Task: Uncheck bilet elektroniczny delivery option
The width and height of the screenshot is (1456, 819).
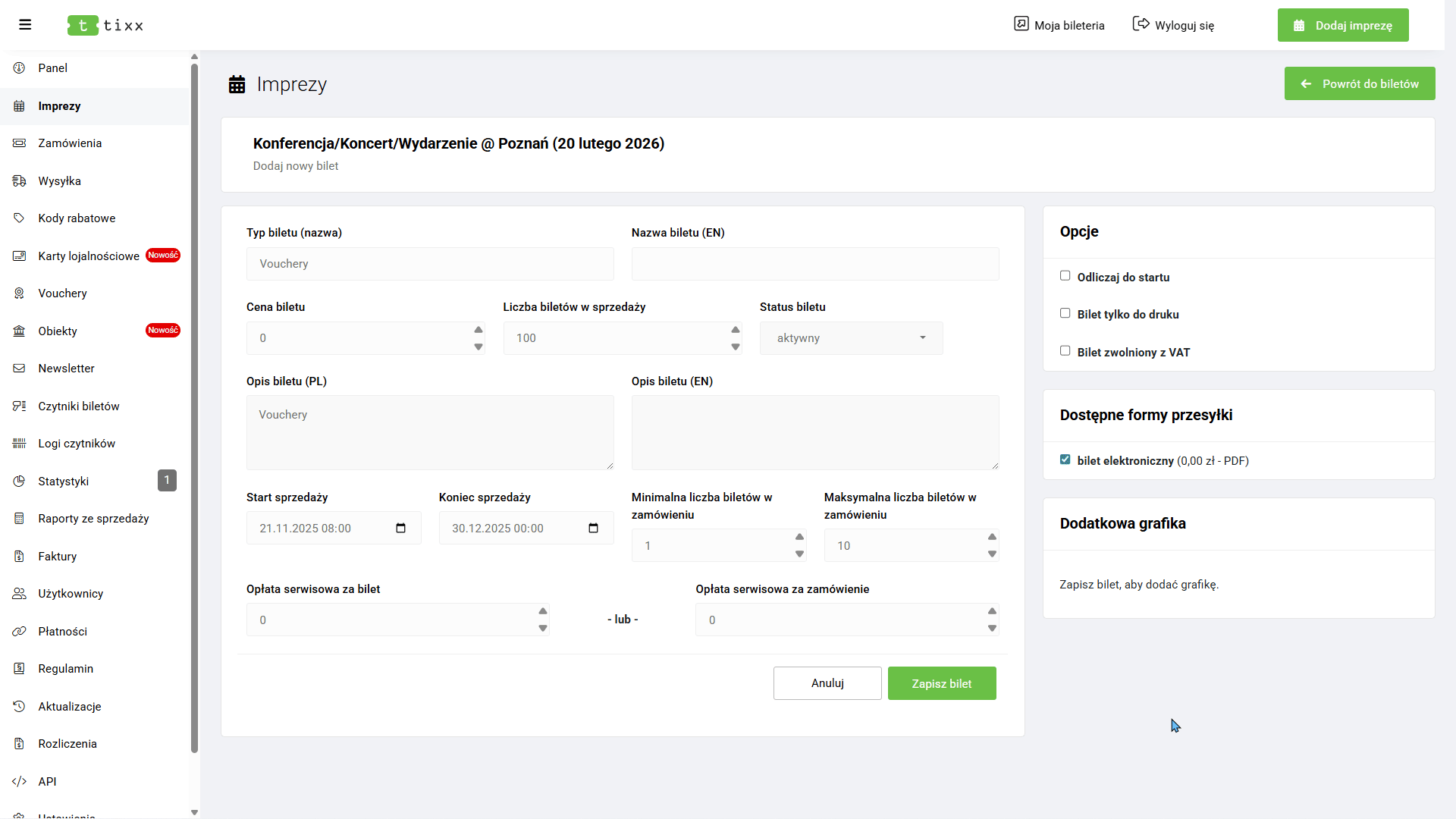Action: click(1065, 460)
